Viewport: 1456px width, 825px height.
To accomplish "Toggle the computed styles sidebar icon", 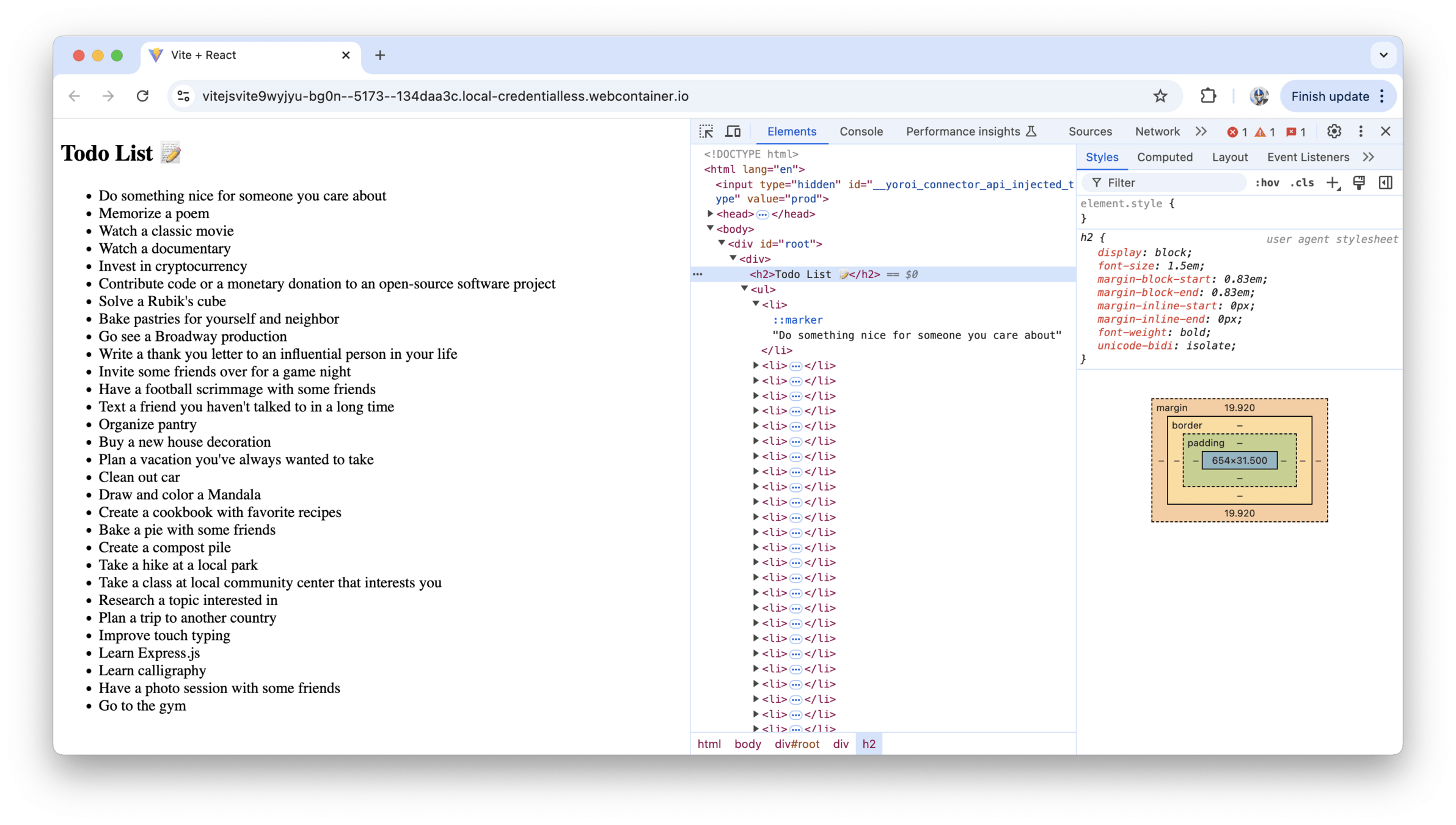I will click(x=1385, y=183).
